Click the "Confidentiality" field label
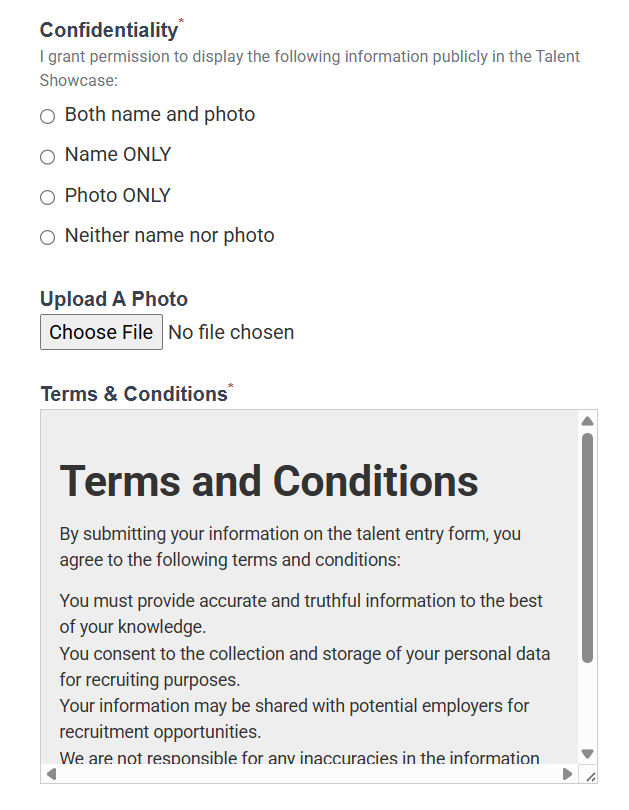The image size is (629, 810). 109,30
